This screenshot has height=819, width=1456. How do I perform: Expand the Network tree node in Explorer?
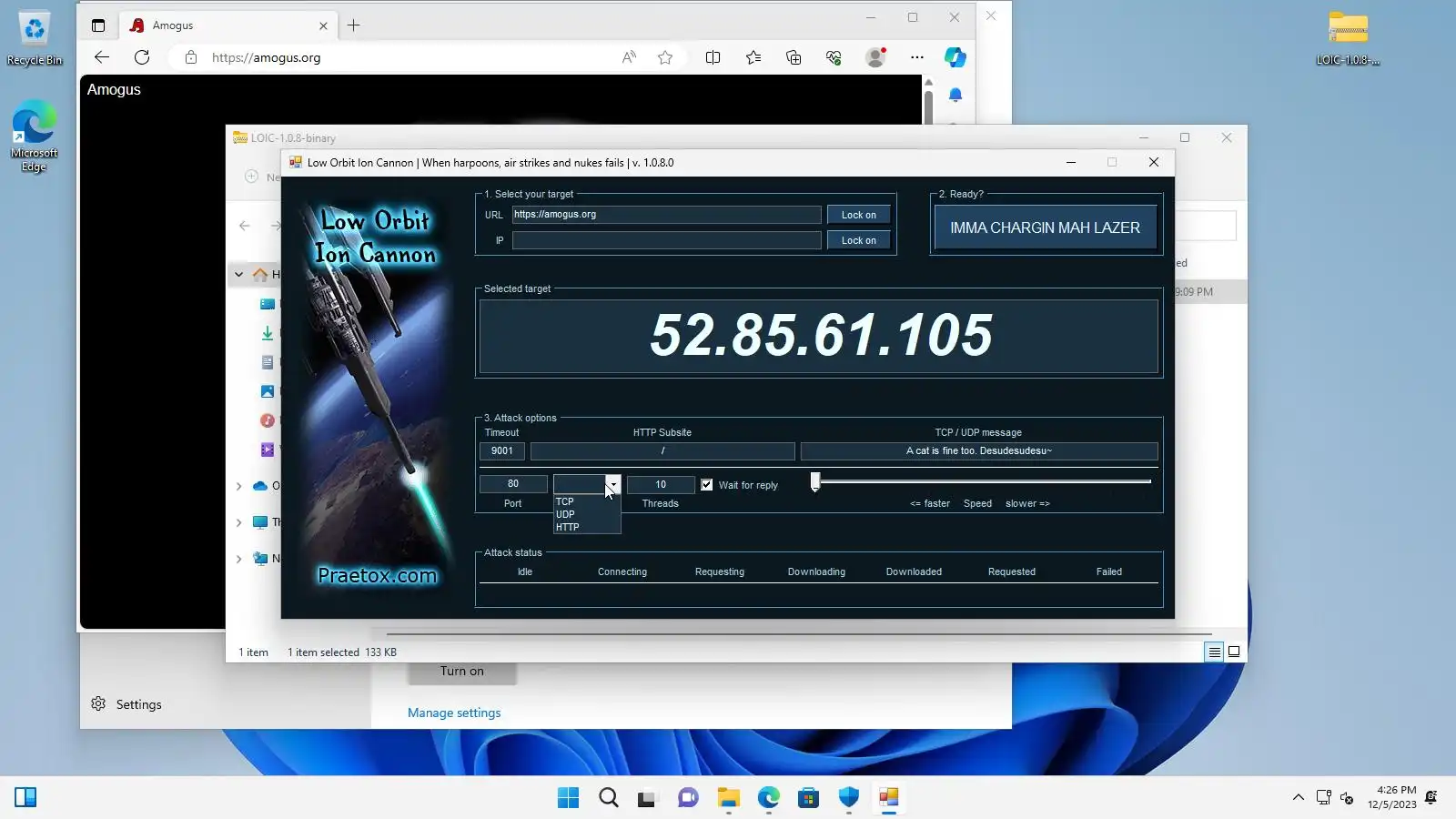[238, 559]
